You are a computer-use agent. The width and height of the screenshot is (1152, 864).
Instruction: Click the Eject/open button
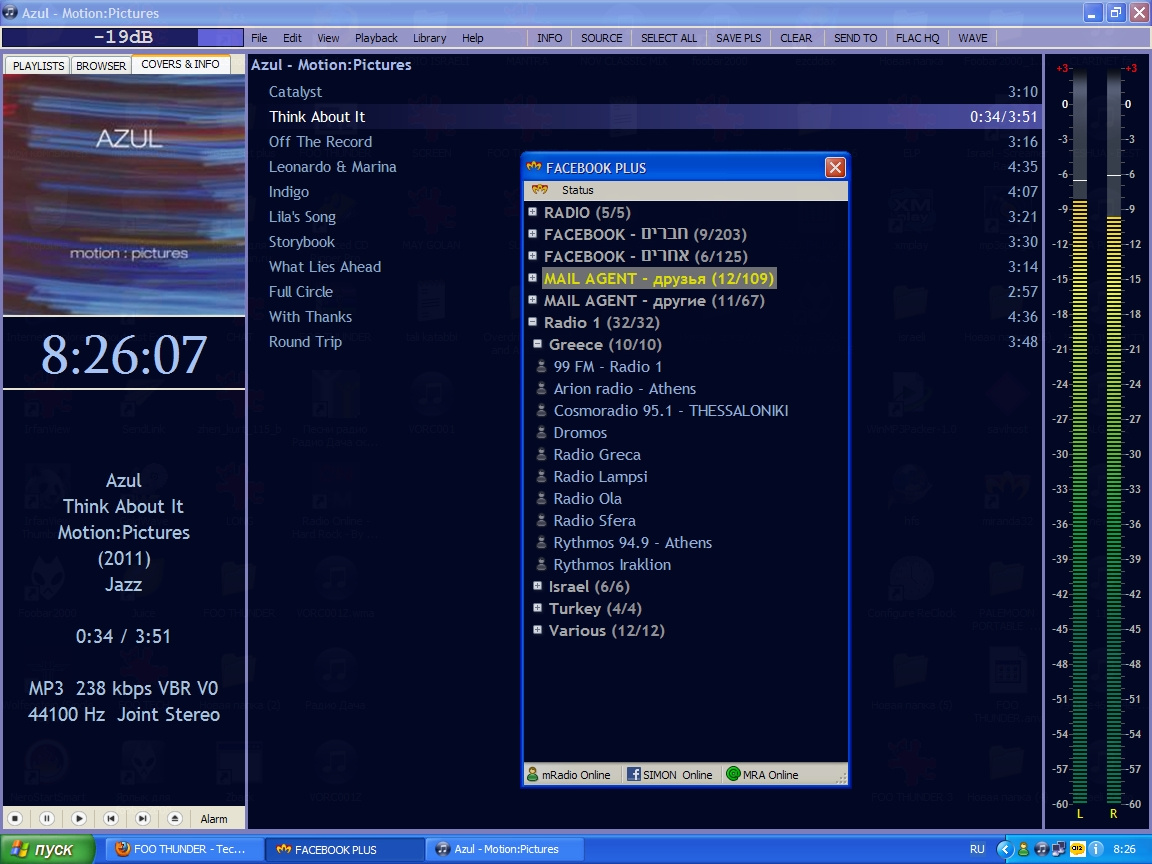tap(175, 818)
